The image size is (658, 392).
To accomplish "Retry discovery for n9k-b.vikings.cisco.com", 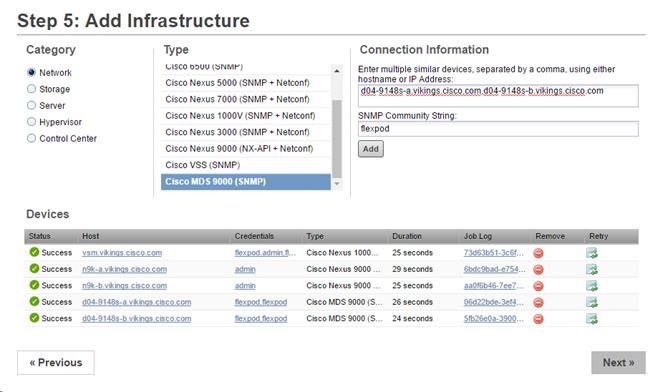I will click(592, 286).
